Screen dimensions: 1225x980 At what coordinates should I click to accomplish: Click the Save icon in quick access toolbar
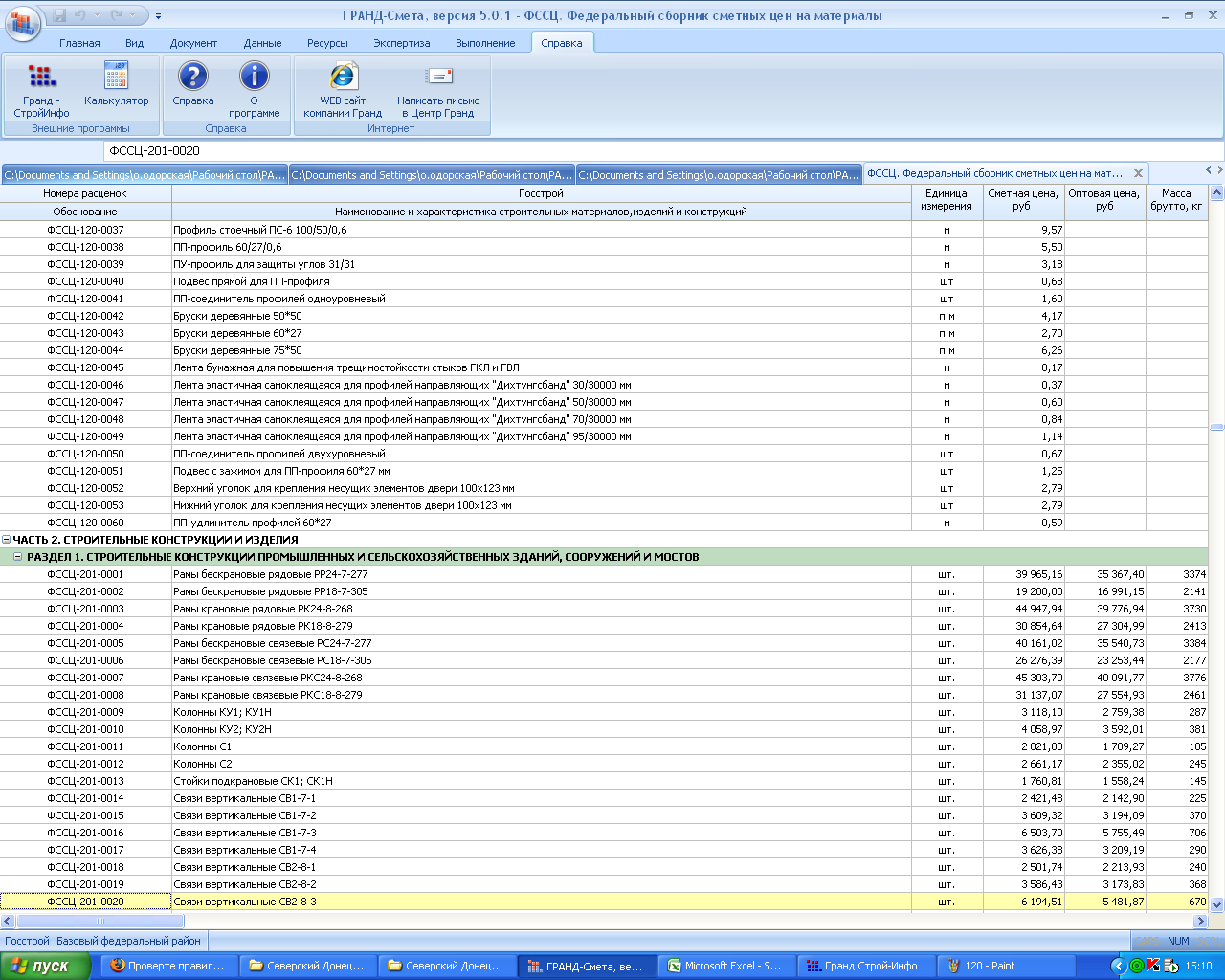point(60,16)
